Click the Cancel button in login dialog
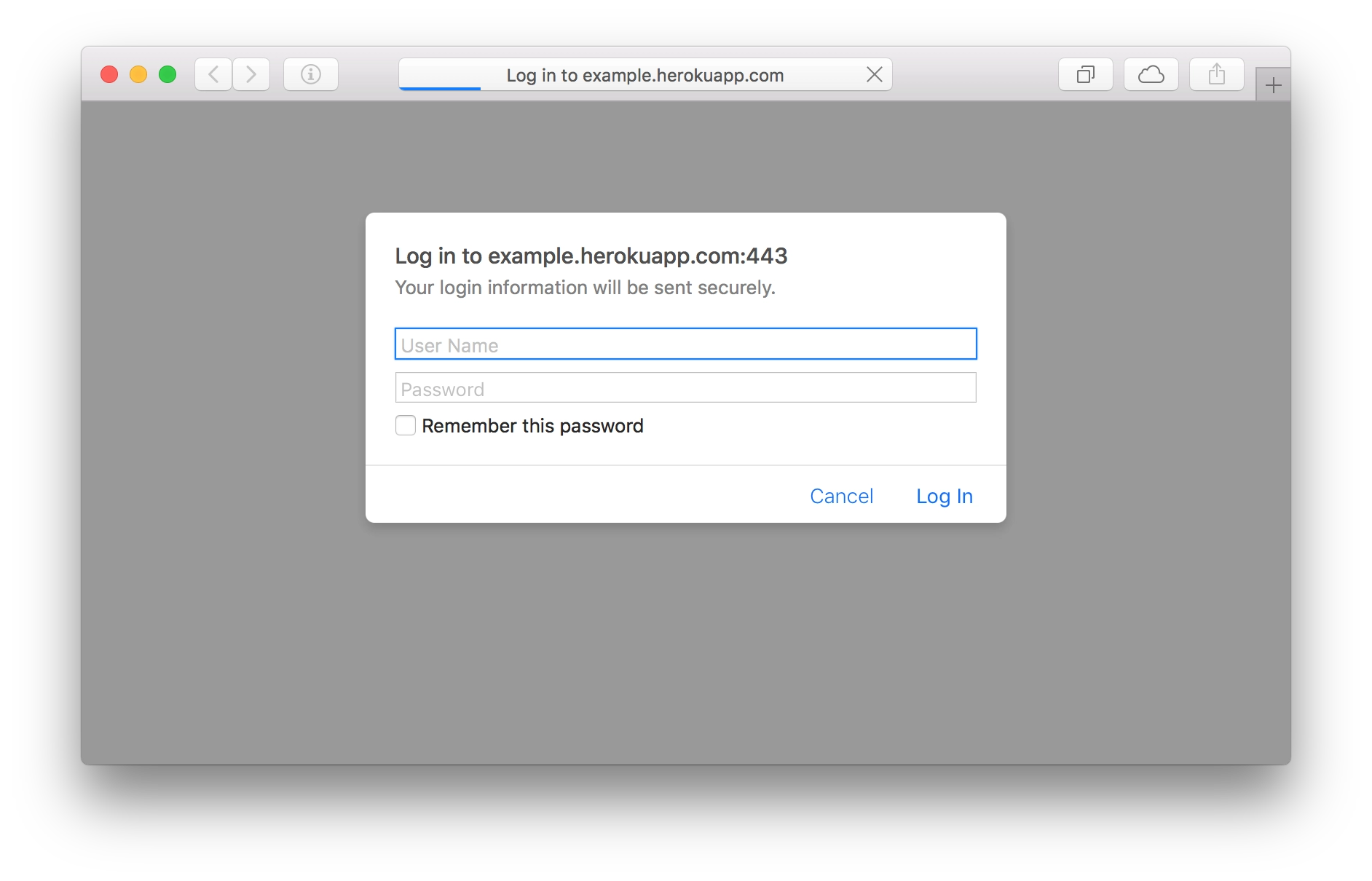 click(841, 496)
